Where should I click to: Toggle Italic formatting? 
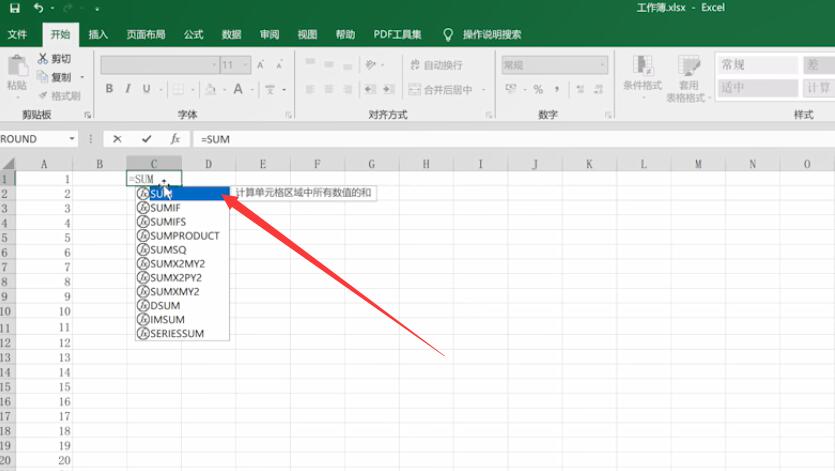(x=128, y=89)
